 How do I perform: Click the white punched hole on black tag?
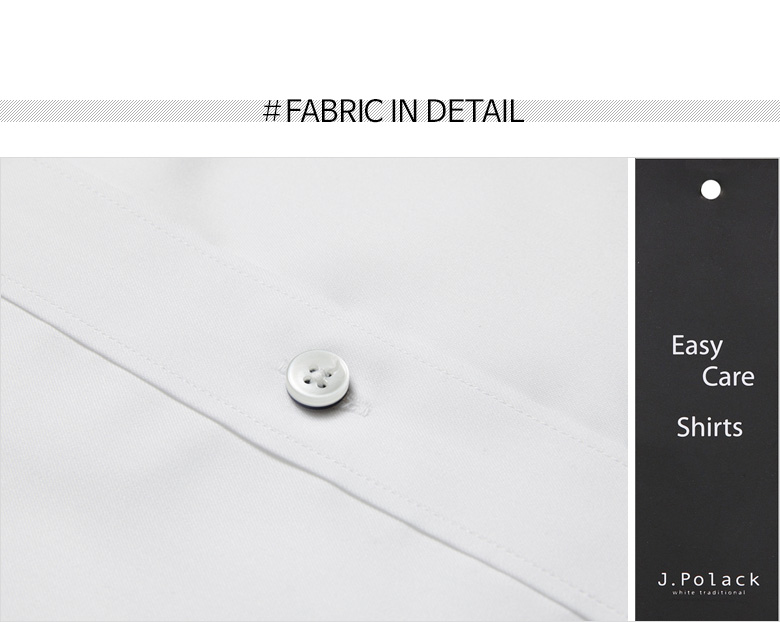click(710, 190)
